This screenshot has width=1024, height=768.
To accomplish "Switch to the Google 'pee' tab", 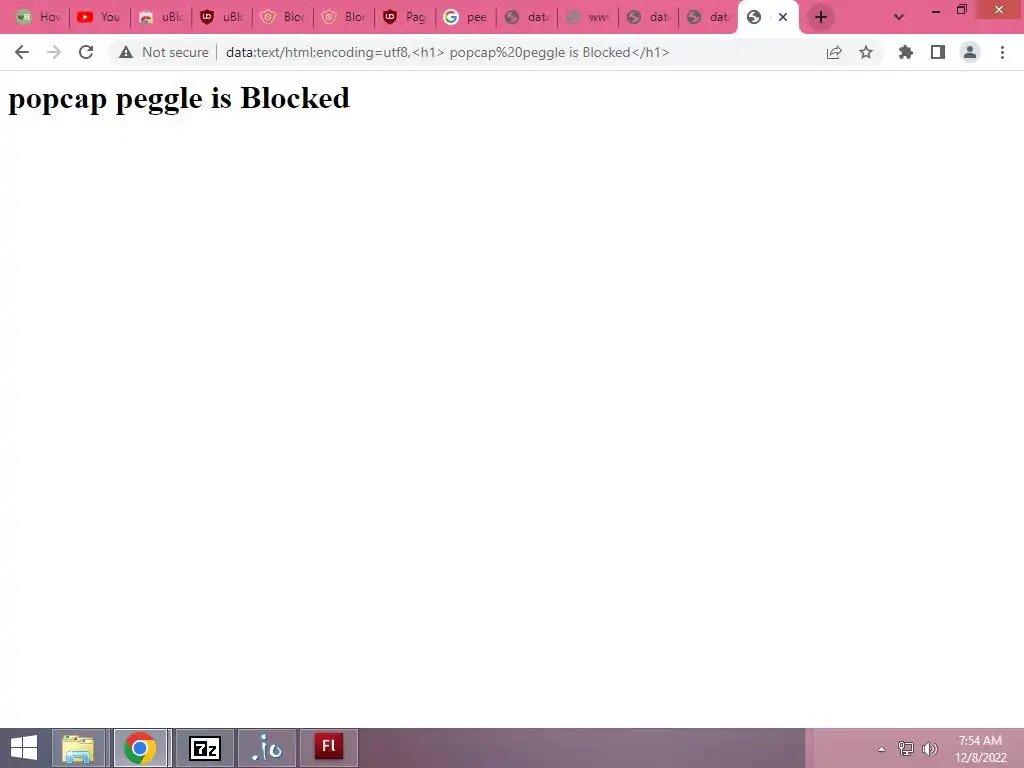I will (465, 17).
